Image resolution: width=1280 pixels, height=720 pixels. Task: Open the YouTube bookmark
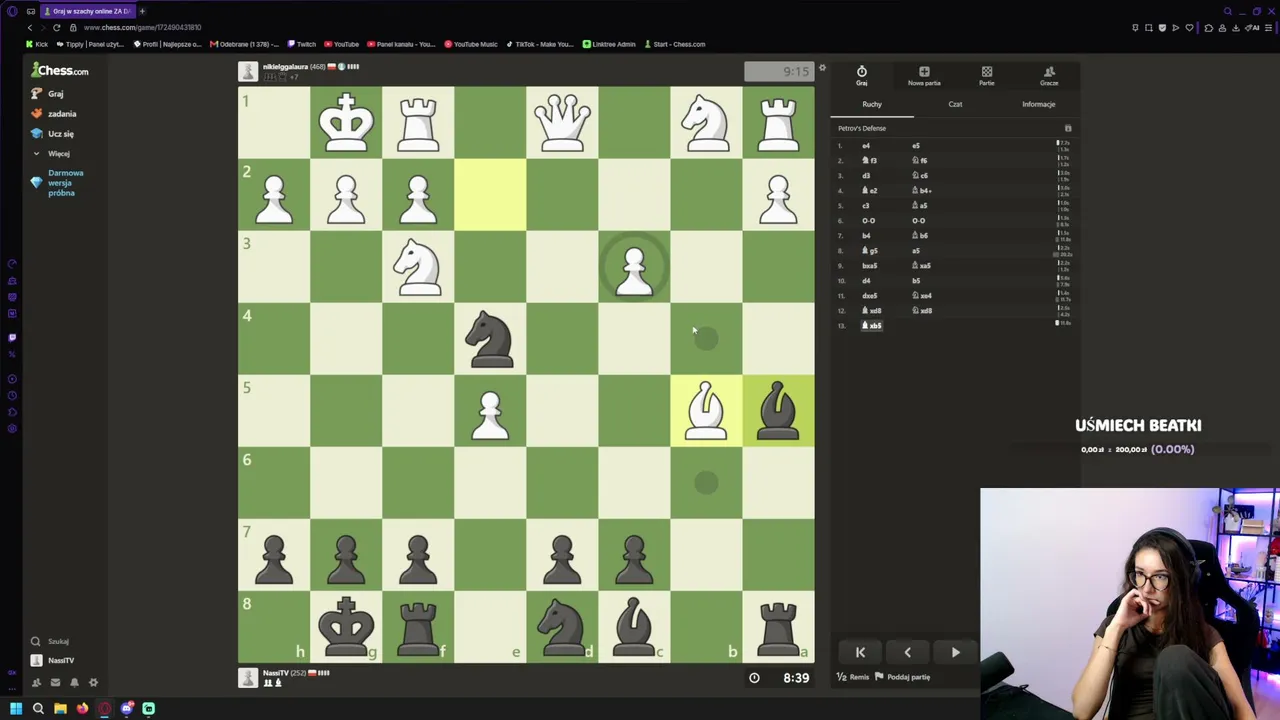point(341,44)
